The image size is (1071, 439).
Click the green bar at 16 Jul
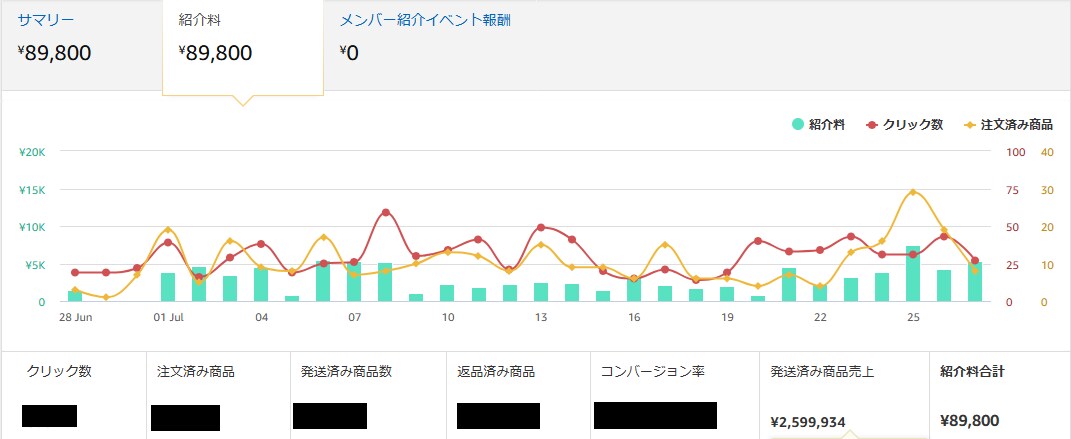[x=634, y=289]
